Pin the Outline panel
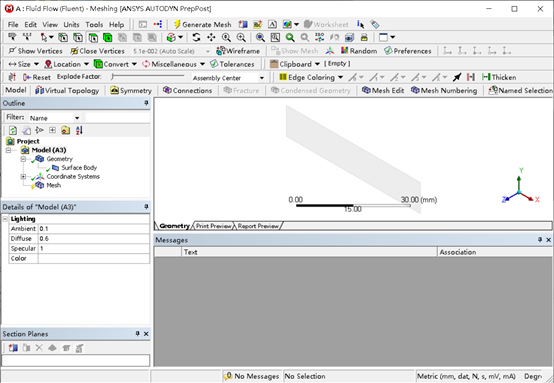Image resolution: width=554 pixels, height=383 pixels. point(146,103)
